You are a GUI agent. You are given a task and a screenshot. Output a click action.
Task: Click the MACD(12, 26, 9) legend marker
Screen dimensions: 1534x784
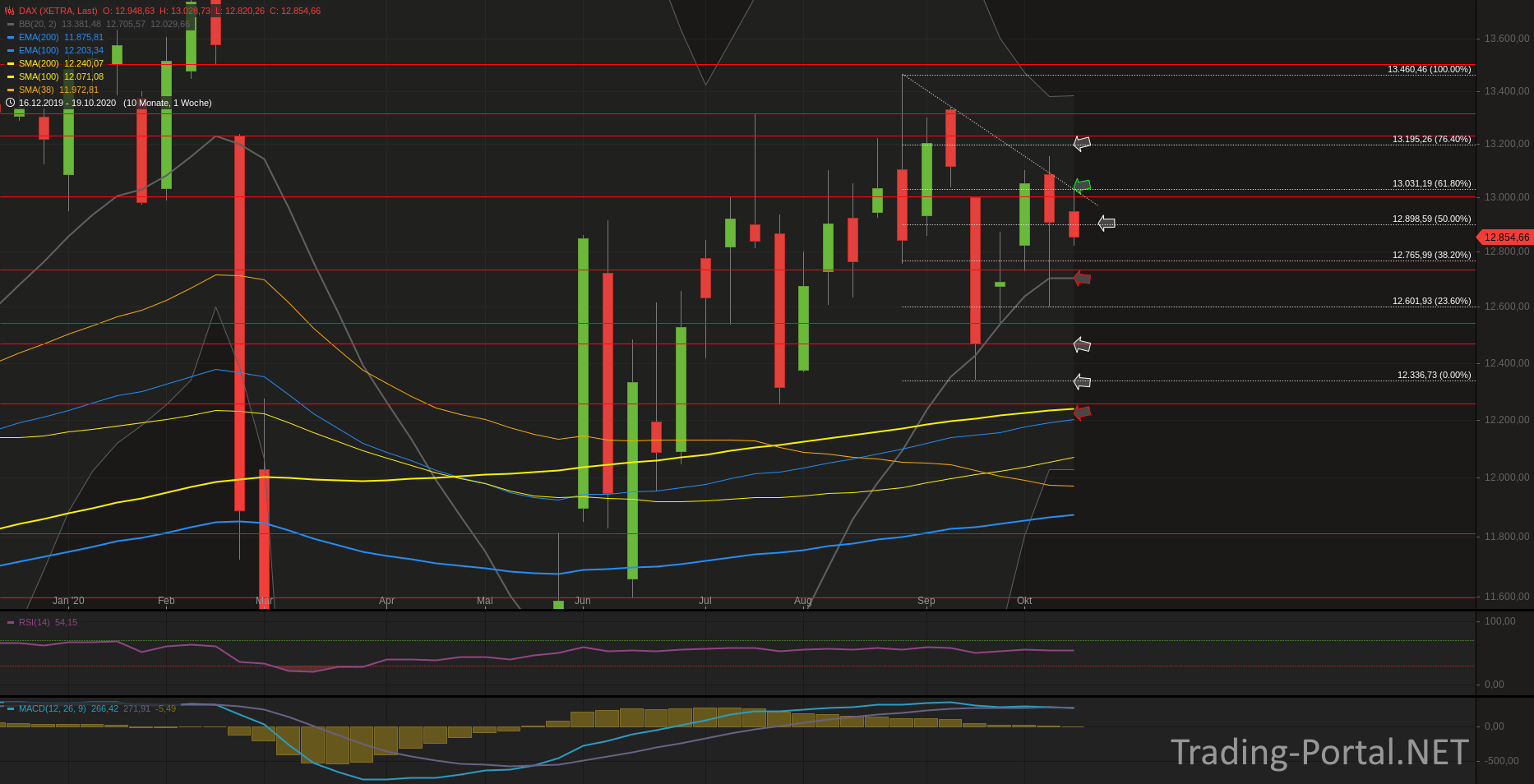11,708
